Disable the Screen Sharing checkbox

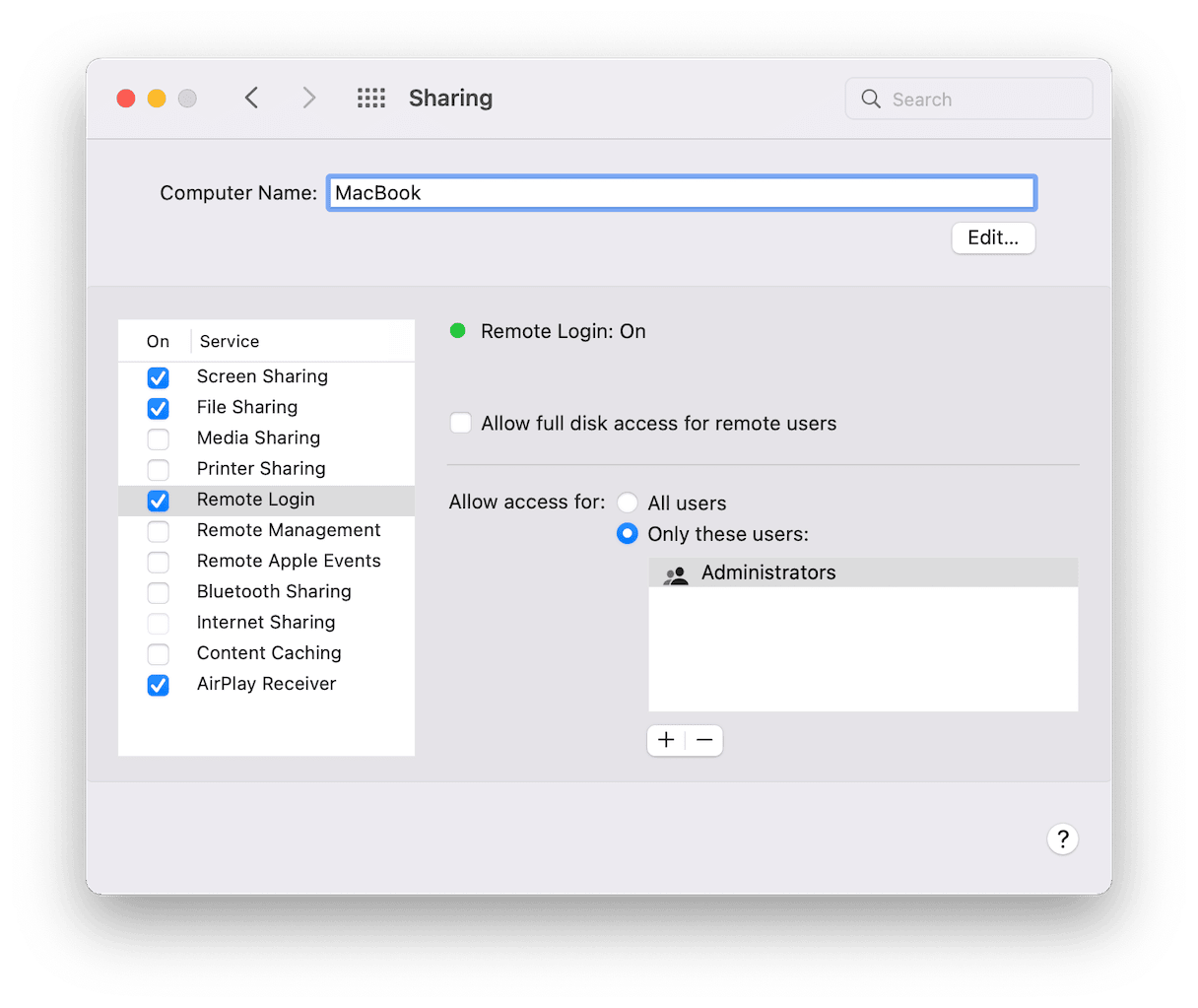pos(158,377)
